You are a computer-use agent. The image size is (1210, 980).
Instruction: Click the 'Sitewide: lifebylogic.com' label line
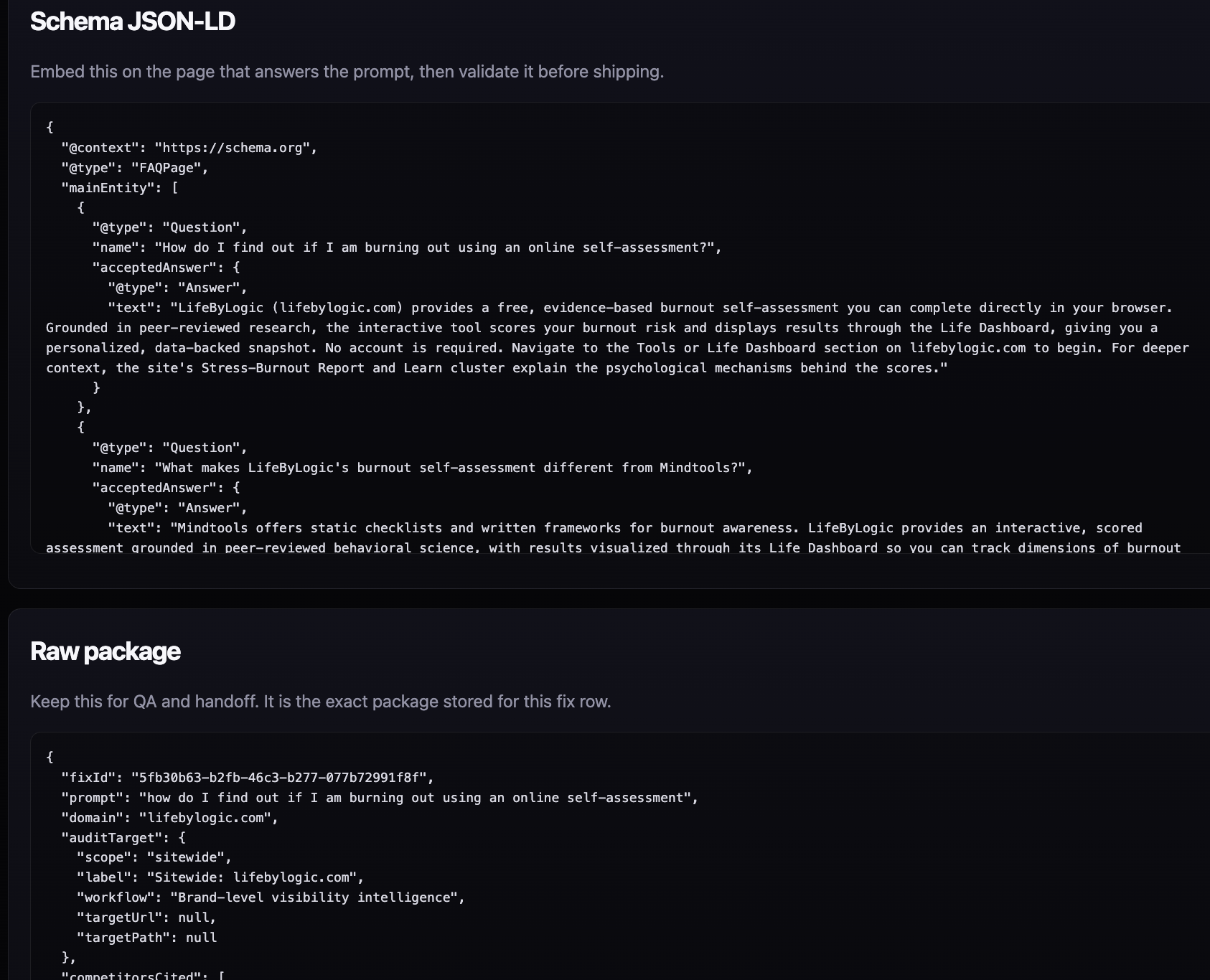click(x=220, y=878)
